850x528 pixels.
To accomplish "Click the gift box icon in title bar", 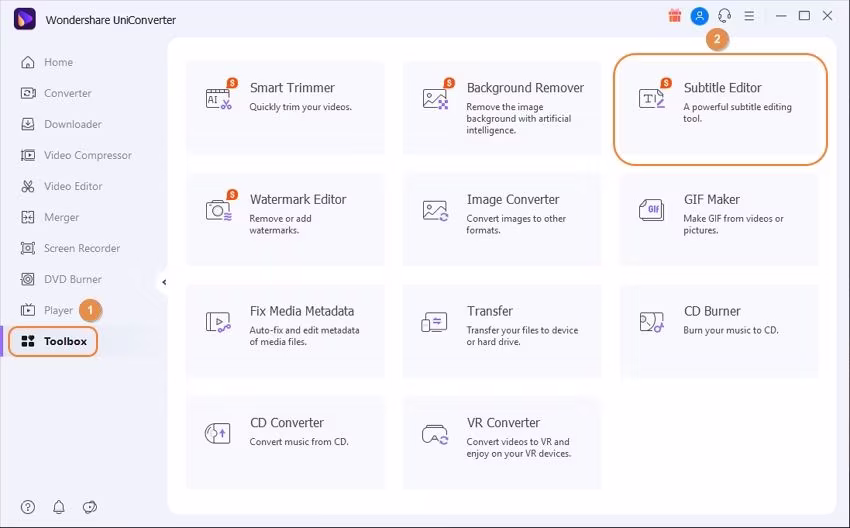I will coord(675,16).
